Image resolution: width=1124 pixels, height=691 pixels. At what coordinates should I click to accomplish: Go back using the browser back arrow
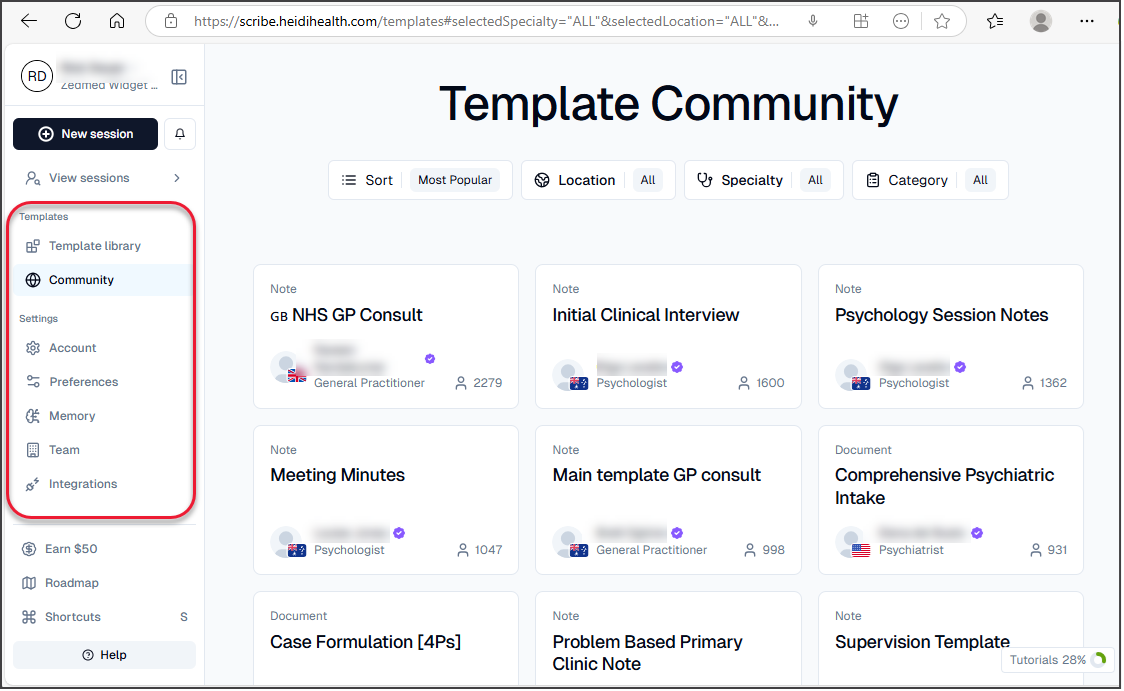click(x=29, y=22)
